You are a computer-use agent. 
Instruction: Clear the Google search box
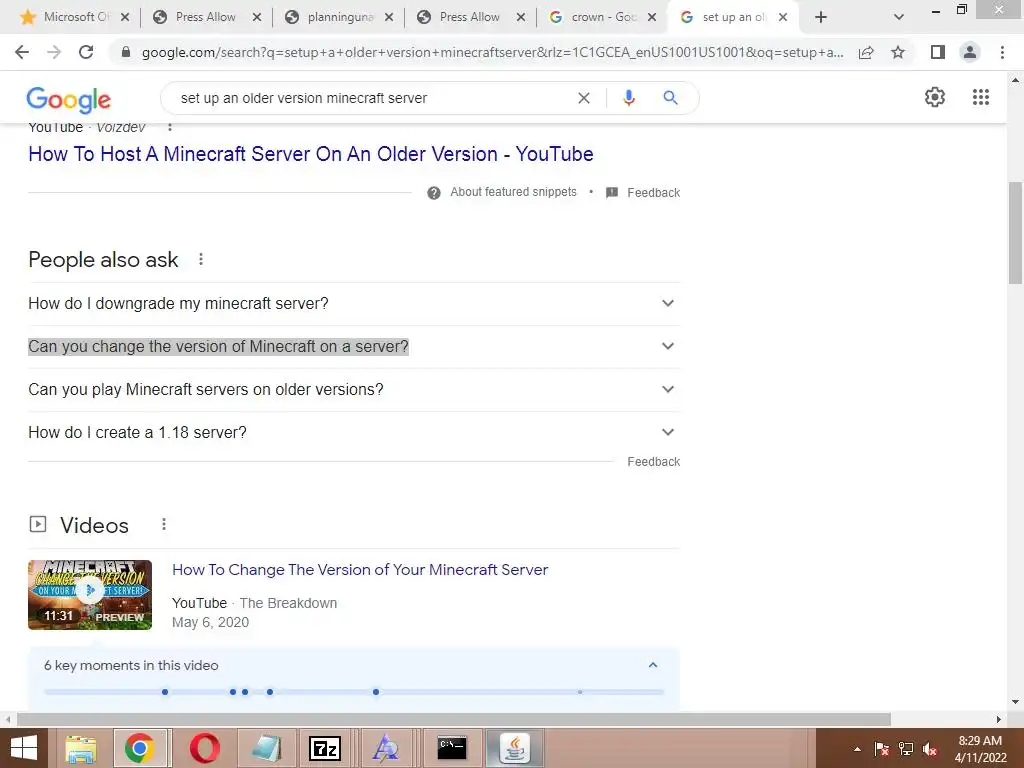pyautogui.click(x=584, y=98)
